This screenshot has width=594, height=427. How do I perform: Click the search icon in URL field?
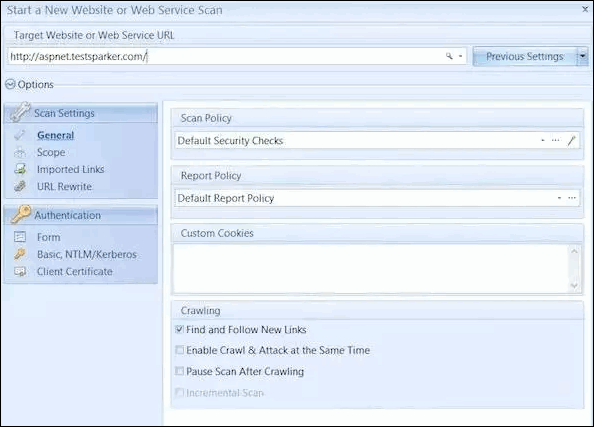point(449,56)
